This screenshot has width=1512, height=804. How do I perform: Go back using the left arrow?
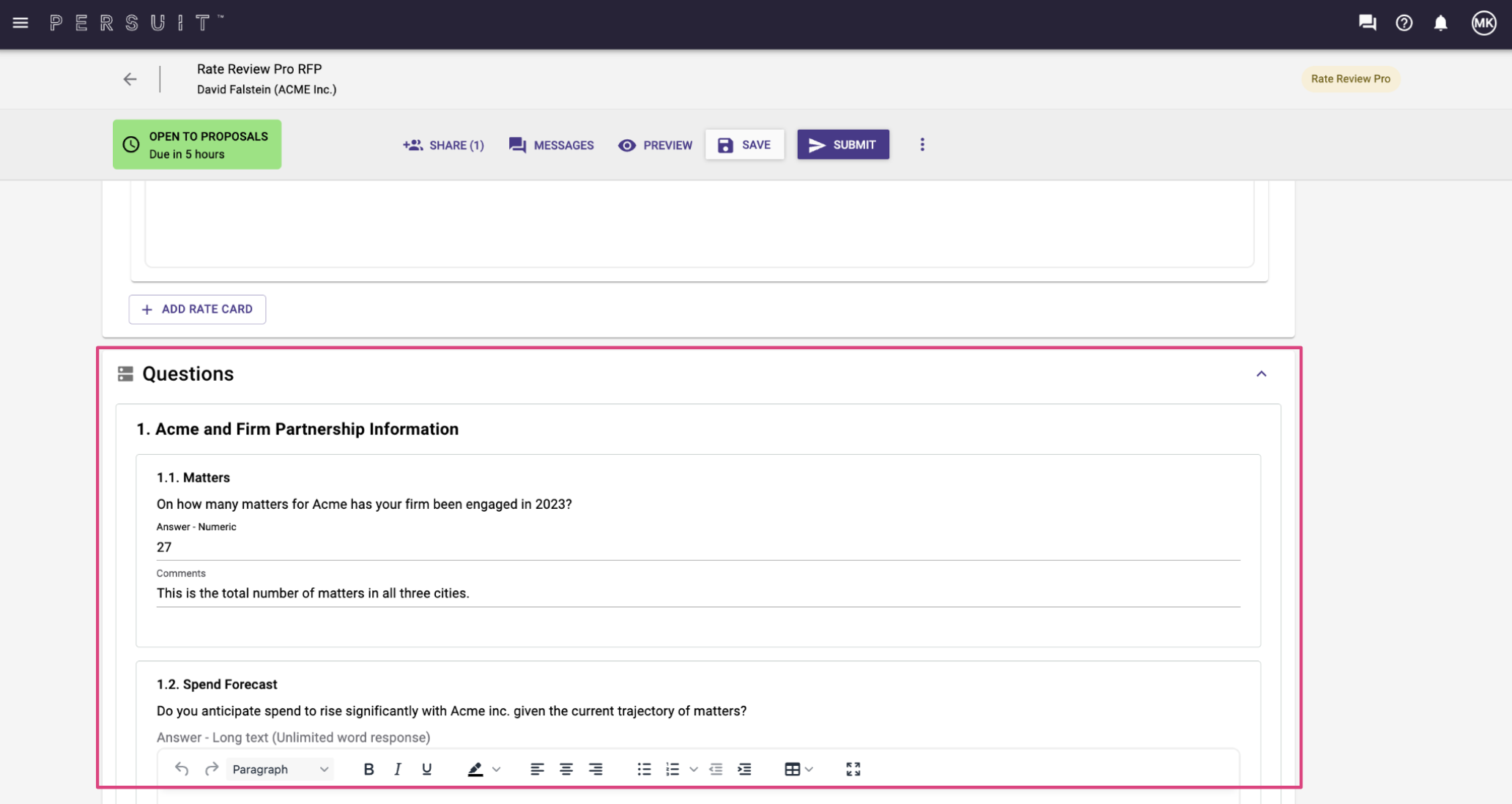tap(130, 79)
